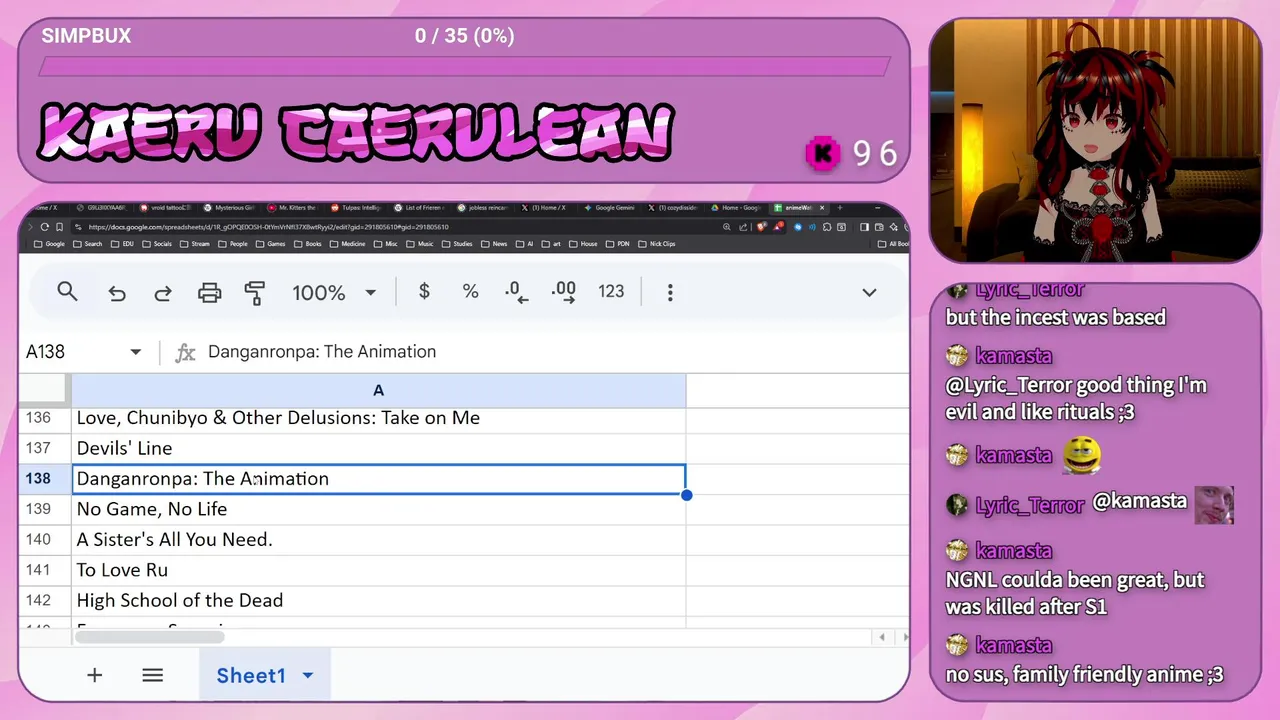Switch to the Mysterious Girl tab
Viewport: 1280px width, 720px height.
click(x=231, y=207)
